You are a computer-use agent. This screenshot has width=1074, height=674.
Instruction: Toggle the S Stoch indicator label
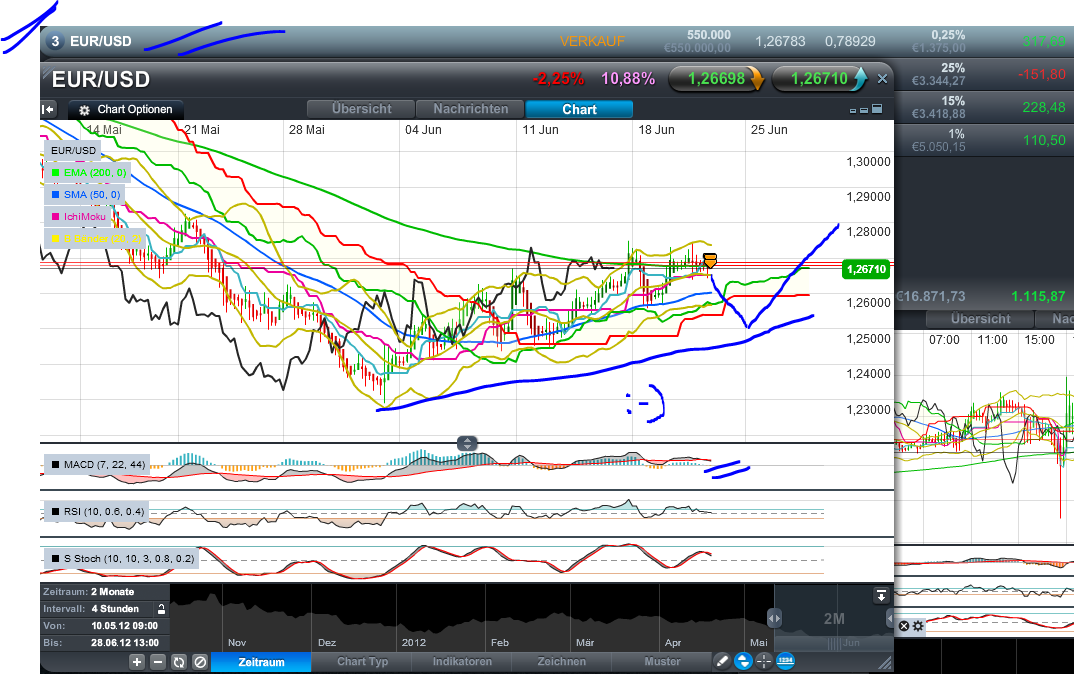pos(121,559)
